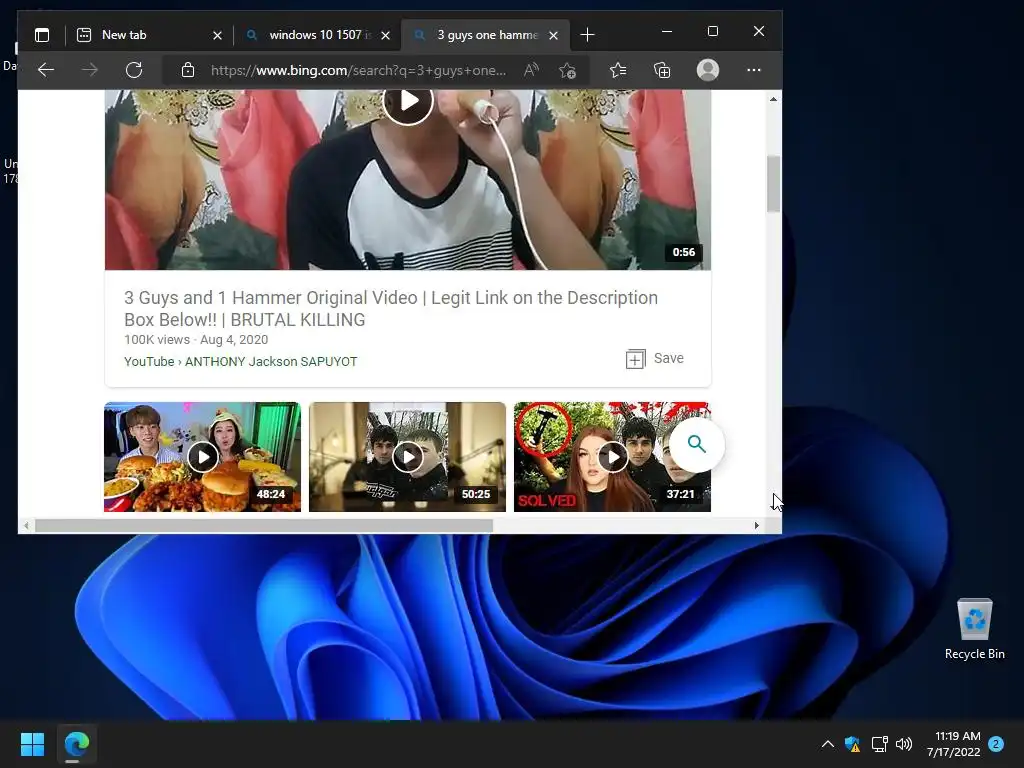Click Microsoft Edge taskbar icon
The image size is (1024, 768).
point(76,744)
